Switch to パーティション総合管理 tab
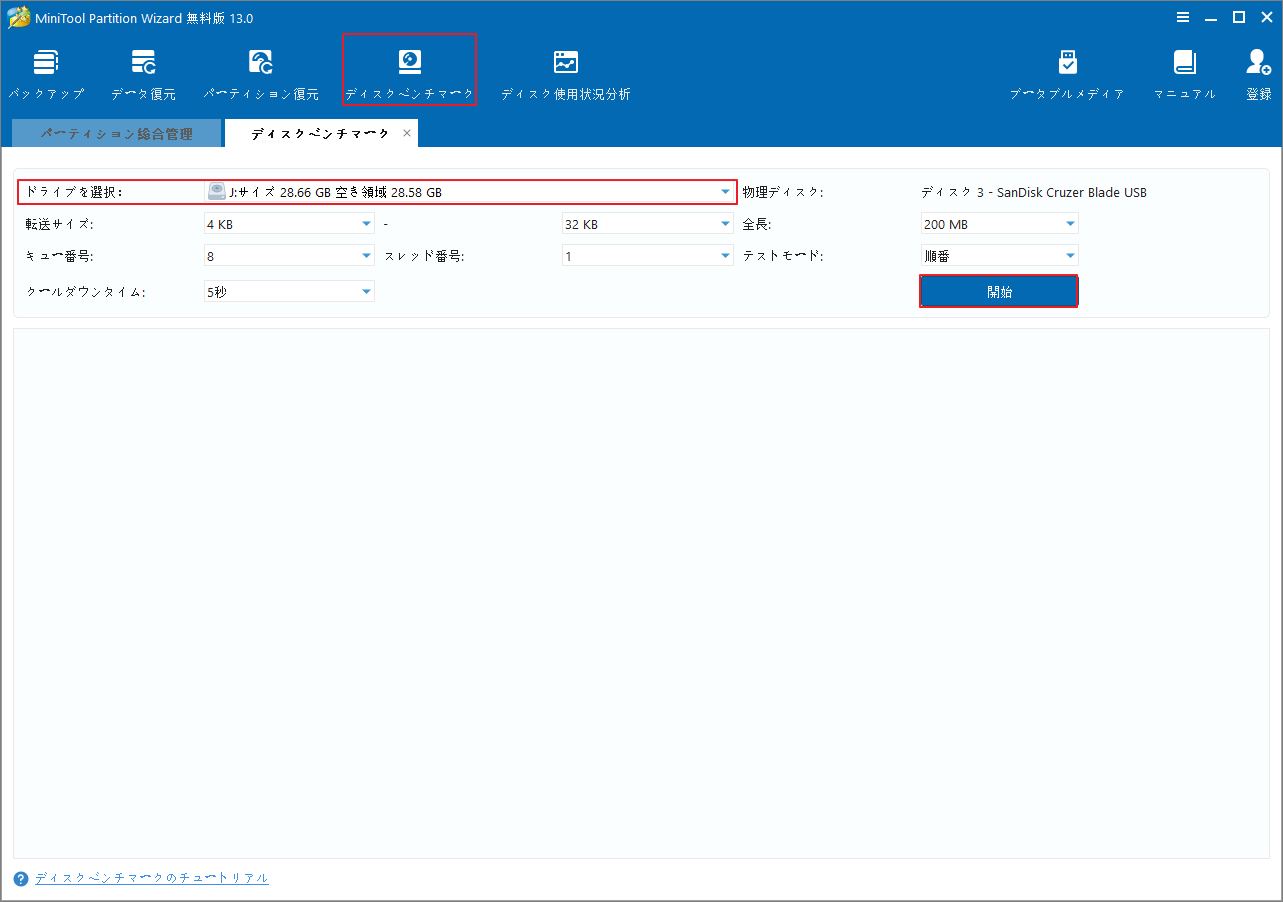Viewport: 1283px width, 902px height. [x=116, y=132]
